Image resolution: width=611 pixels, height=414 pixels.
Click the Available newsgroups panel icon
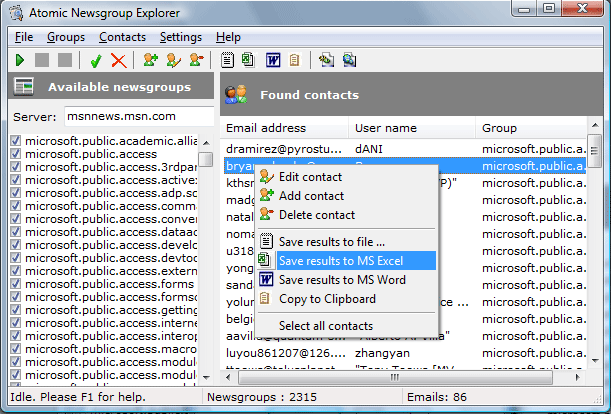(23, 87)
